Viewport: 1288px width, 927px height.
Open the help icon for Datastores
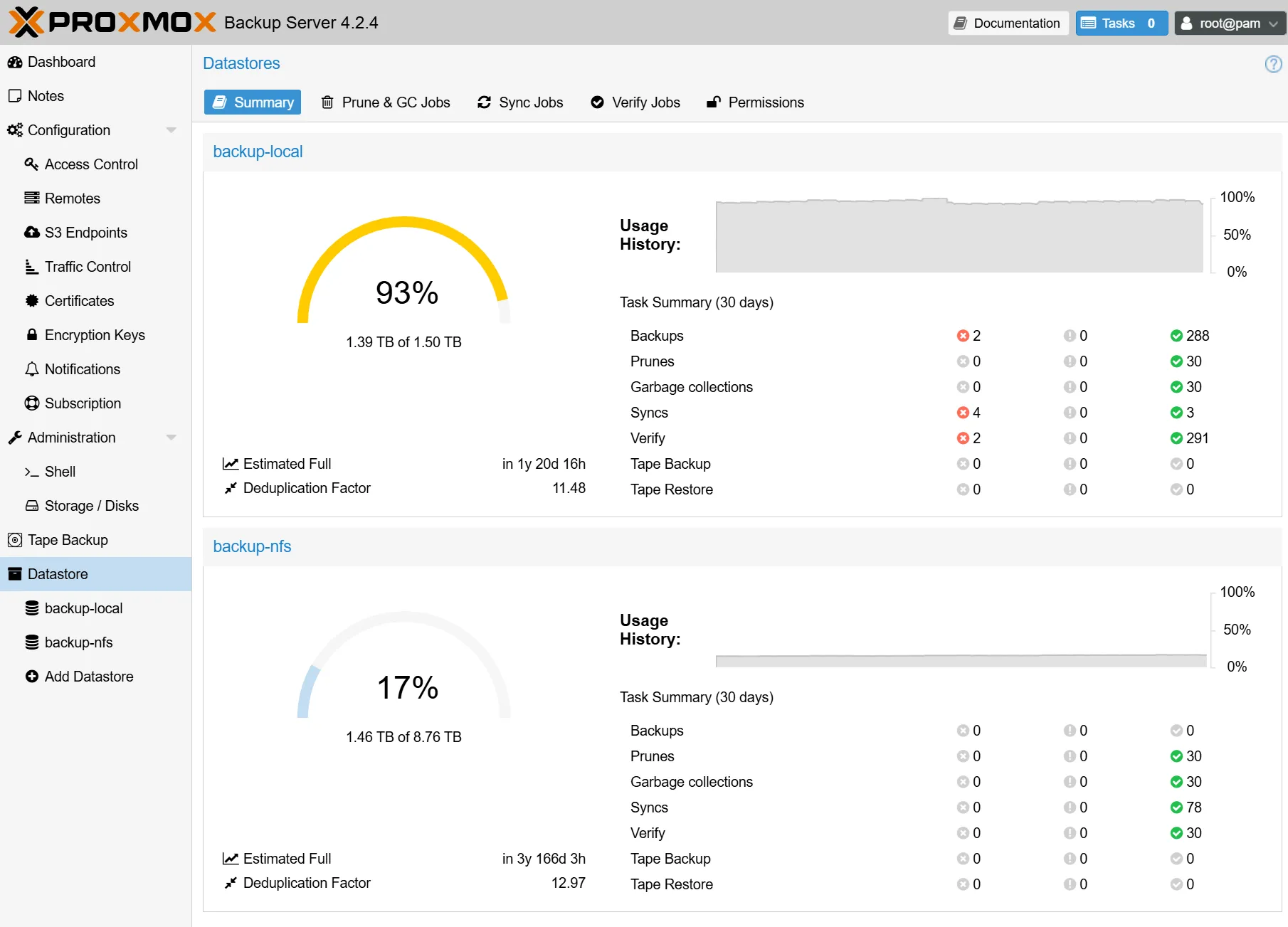pos(1273,64)
